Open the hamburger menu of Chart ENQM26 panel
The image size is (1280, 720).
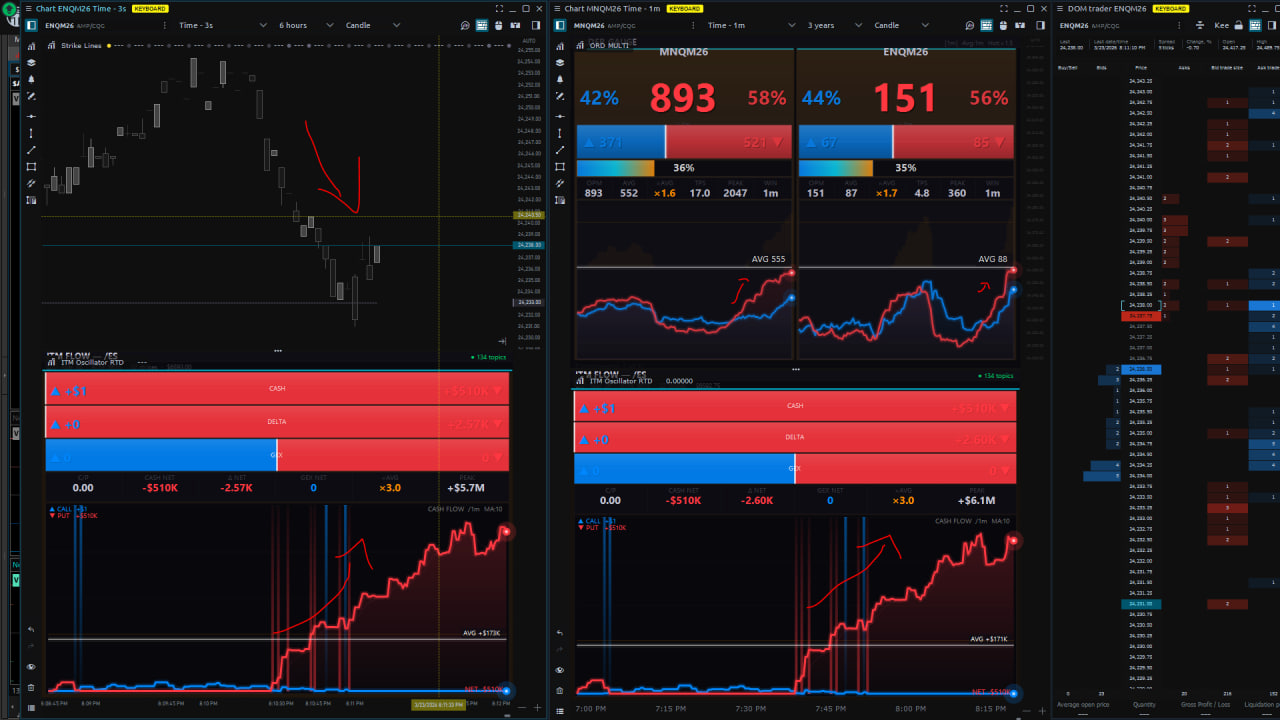click(x=31, y=8)
